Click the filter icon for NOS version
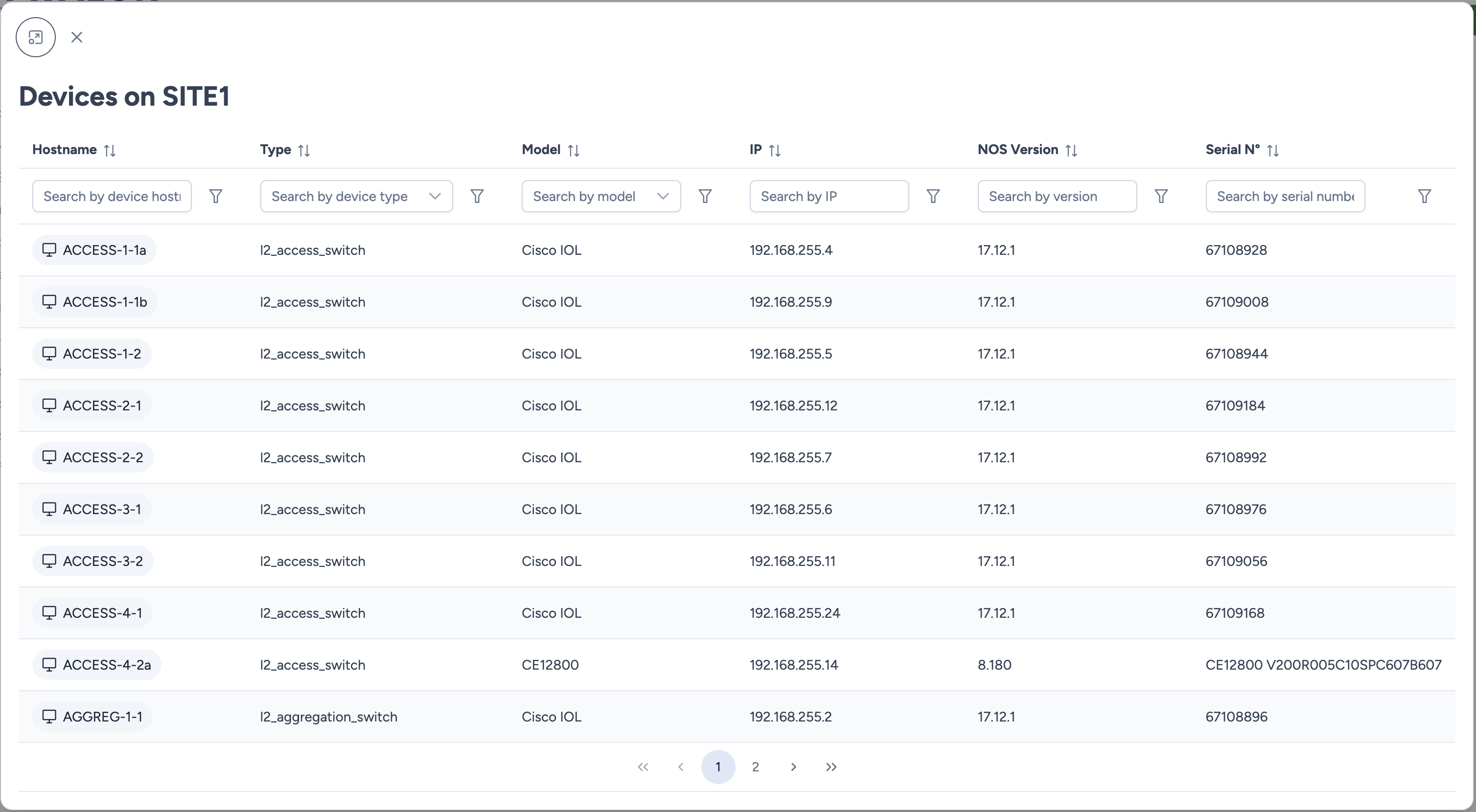 (x=1161, y=197)
